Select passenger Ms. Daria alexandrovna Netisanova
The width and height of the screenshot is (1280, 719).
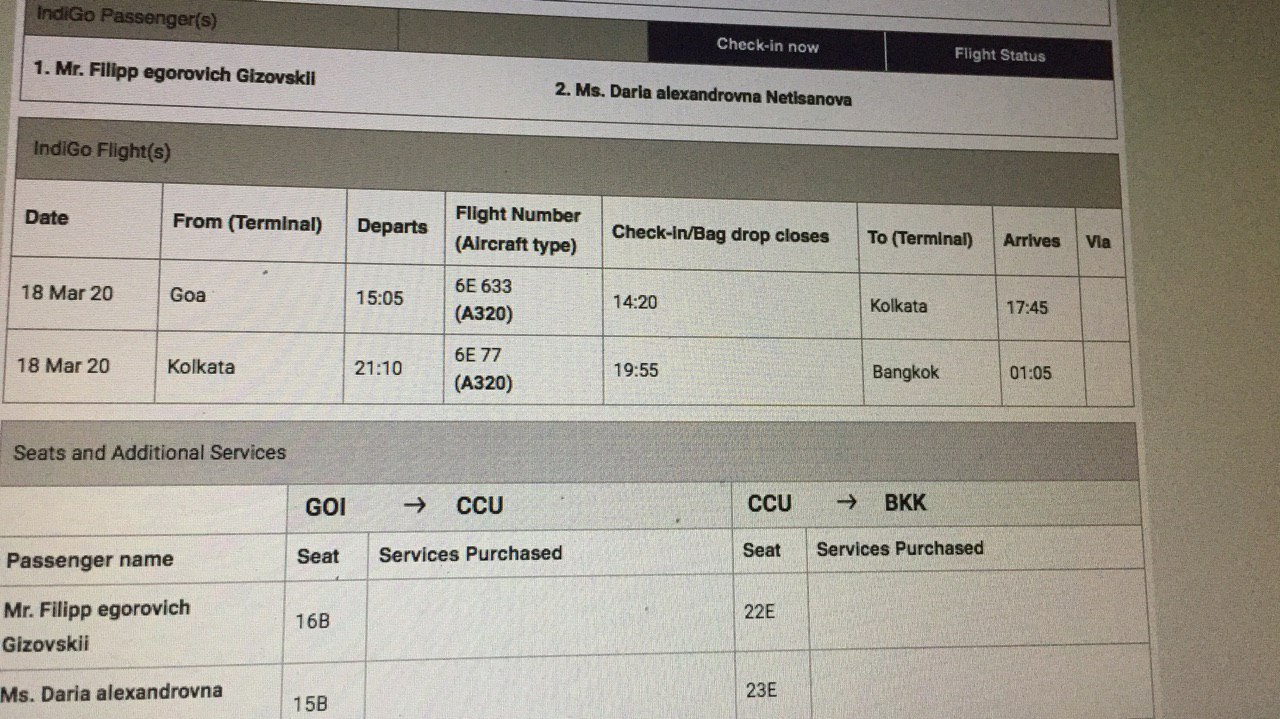703,94
